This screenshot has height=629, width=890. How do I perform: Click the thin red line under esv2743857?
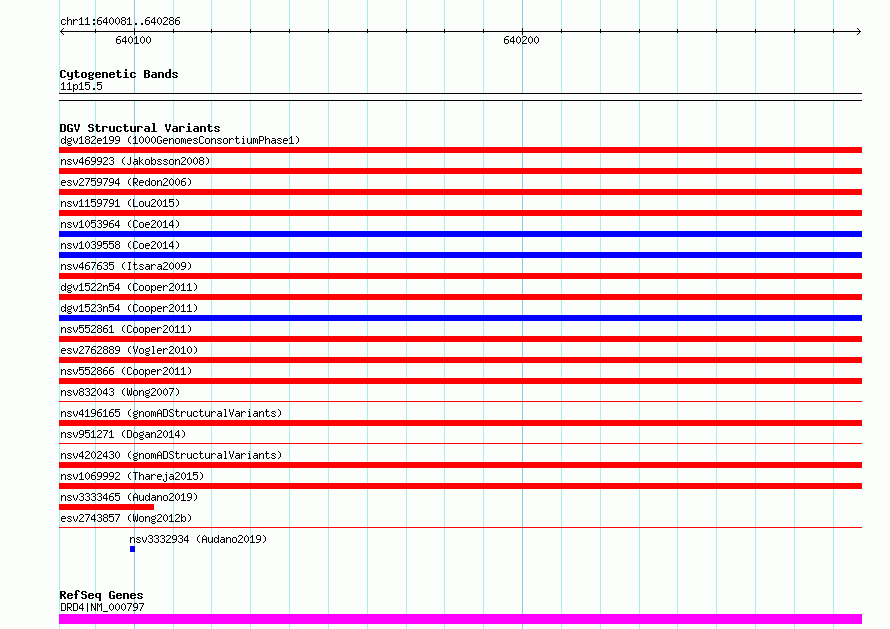[460, 527]
